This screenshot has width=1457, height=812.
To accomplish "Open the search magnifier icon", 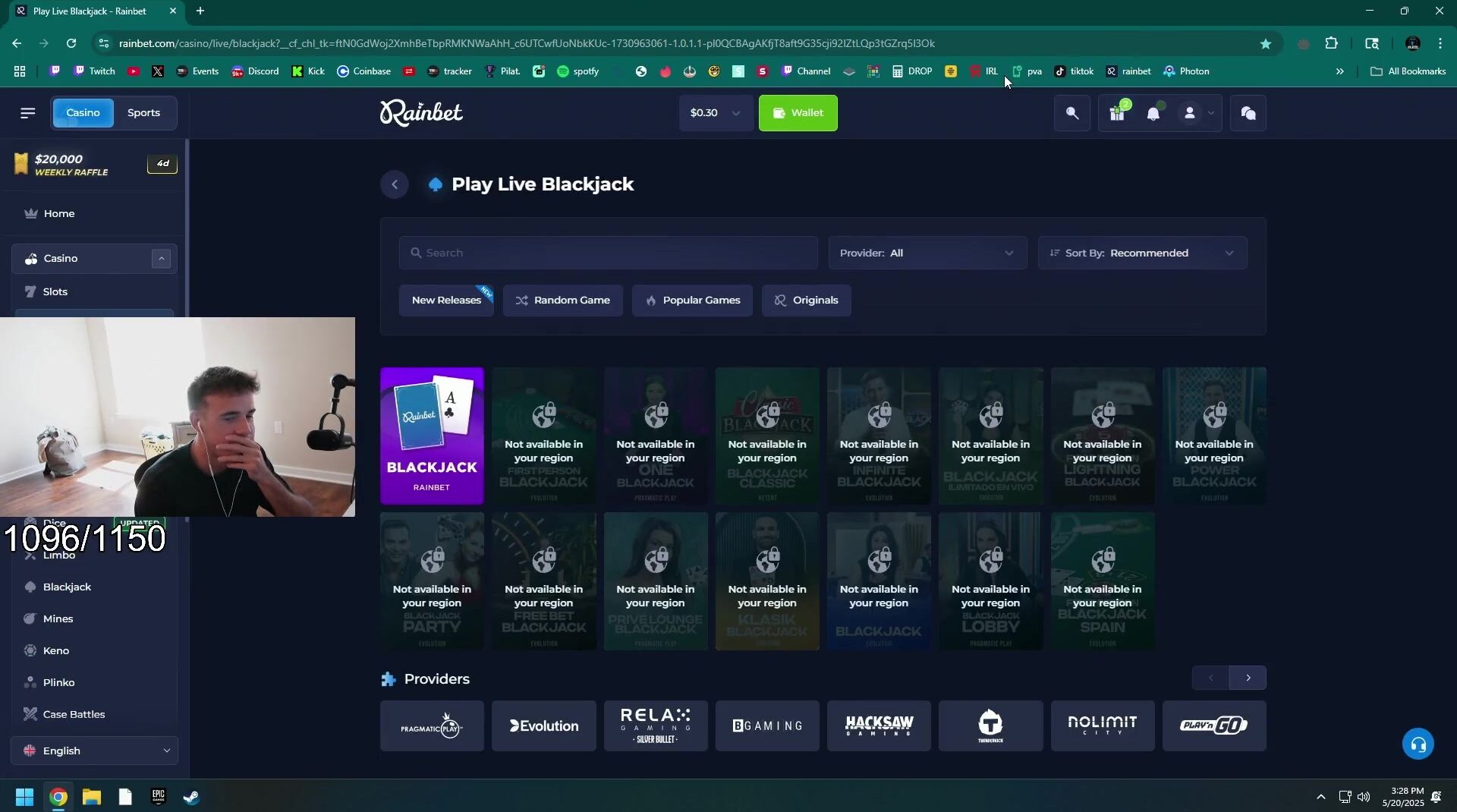I will (x=1072, y=113).
